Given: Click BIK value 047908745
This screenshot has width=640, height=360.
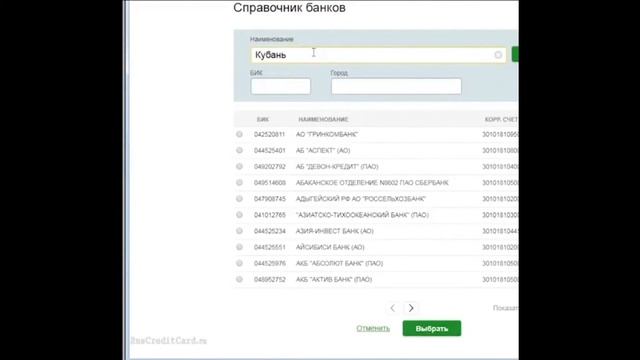Looking at the screenshot, I should [269, 199].
